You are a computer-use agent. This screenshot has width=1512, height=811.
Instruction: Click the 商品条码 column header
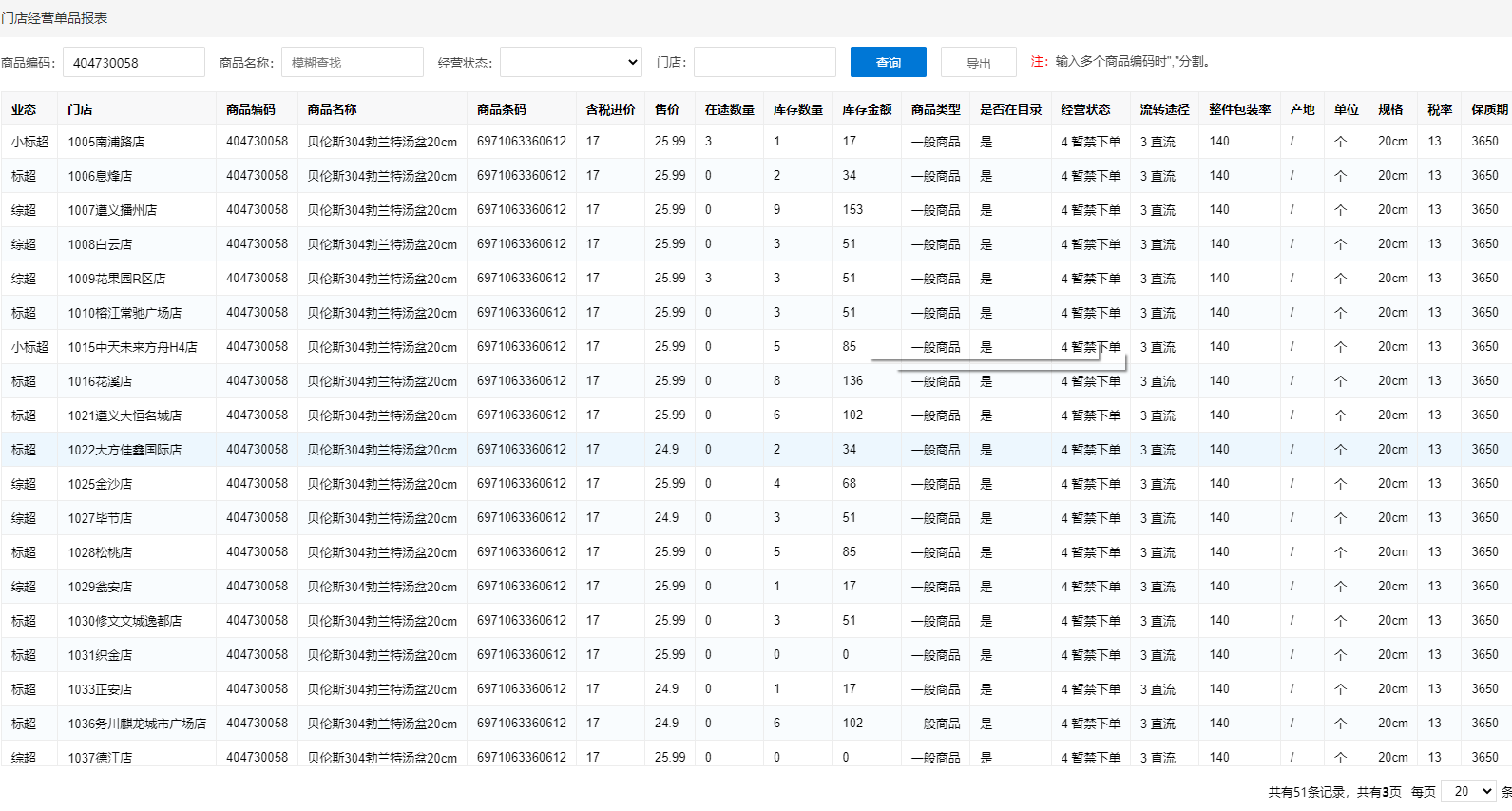(x=501, y=109)
